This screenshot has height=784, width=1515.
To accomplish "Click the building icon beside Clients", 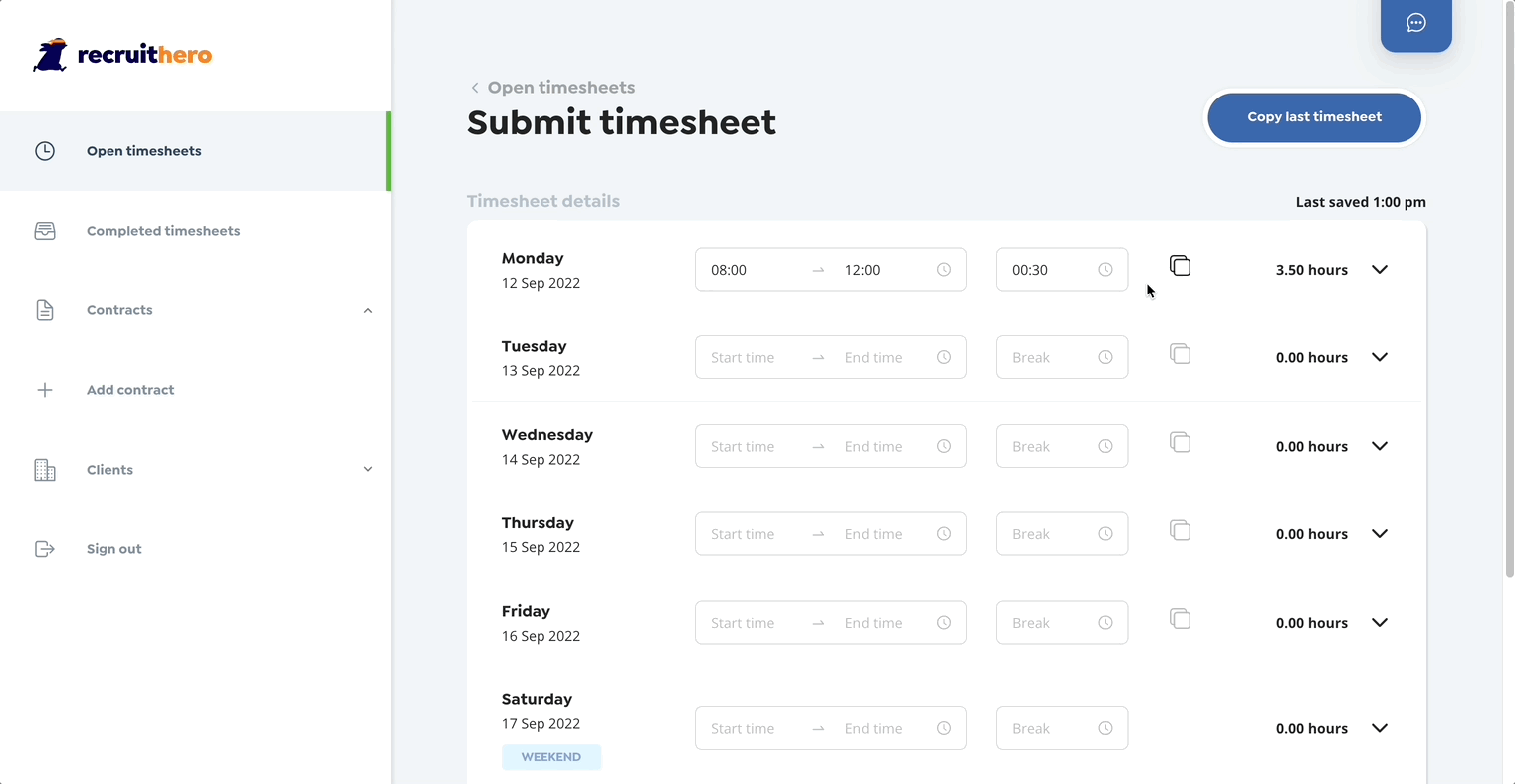I will click(x=45, y=469).
